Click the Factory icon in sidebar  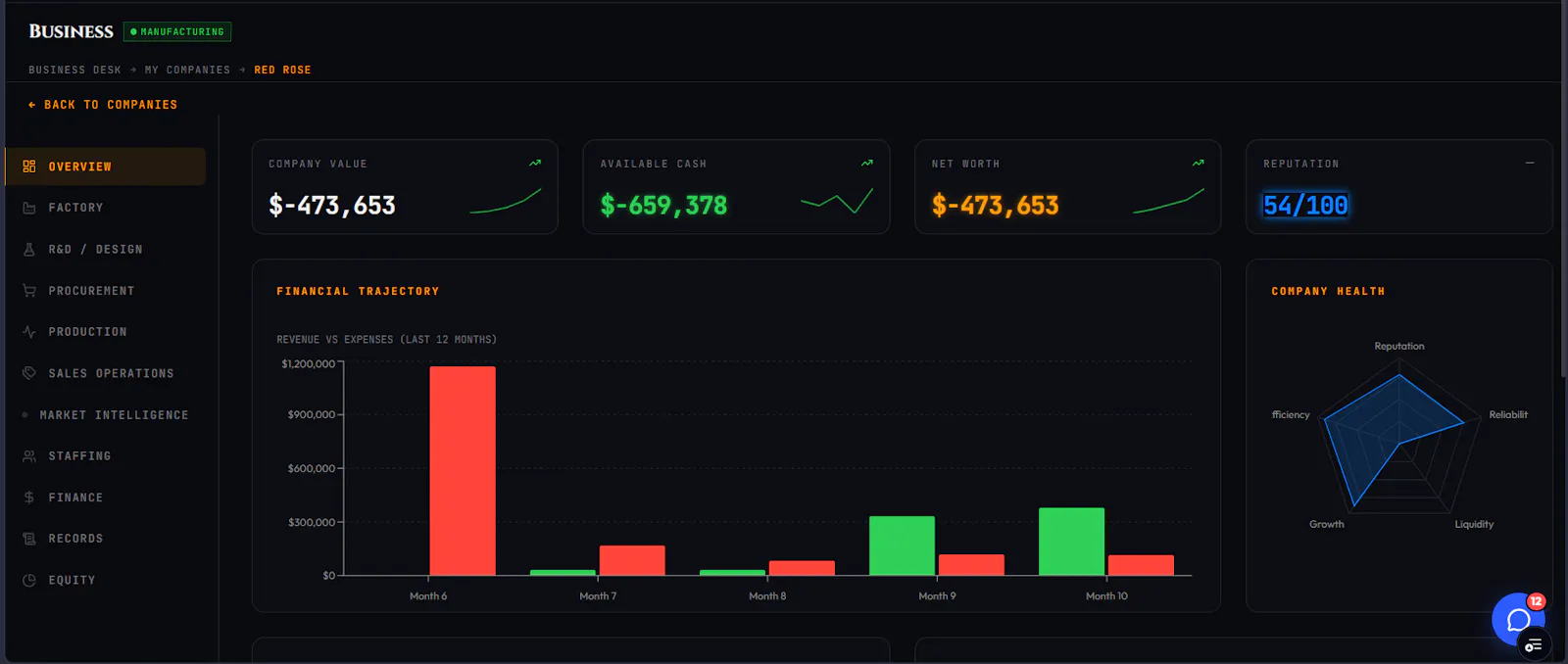coord(29,208)
